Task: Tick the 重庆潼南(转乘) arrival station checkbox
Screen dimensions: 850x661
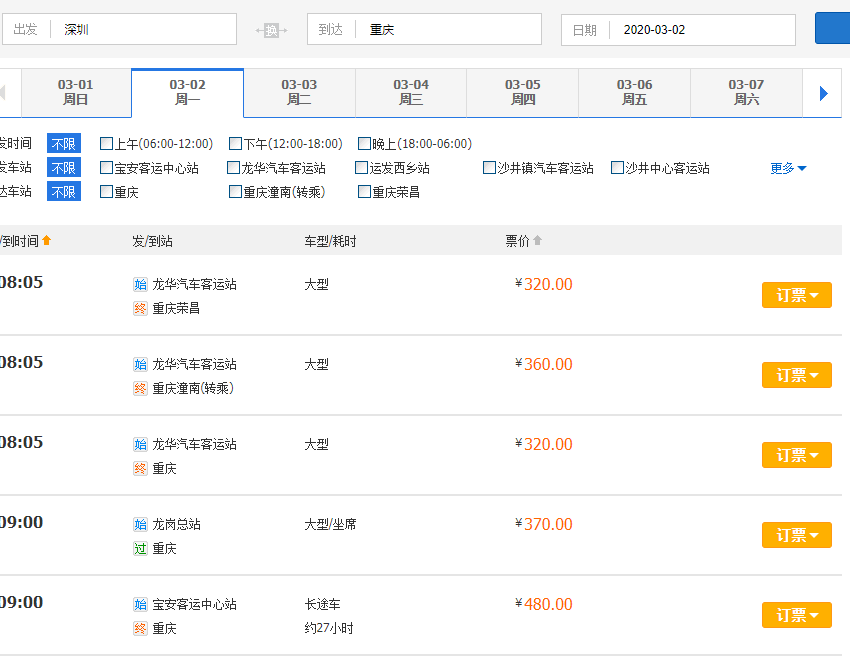Action: click(x=236, y=192)
